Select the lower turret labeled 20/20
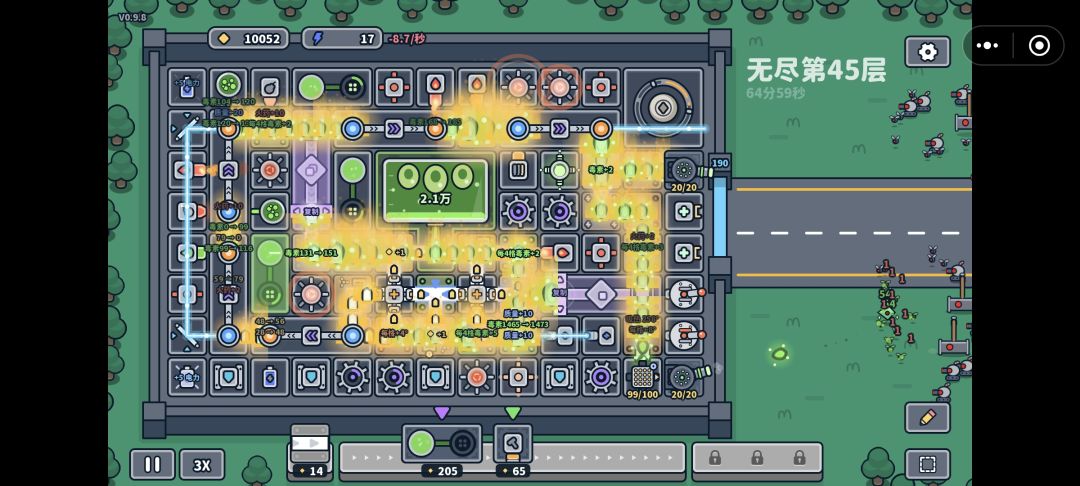 pos(684,378)
